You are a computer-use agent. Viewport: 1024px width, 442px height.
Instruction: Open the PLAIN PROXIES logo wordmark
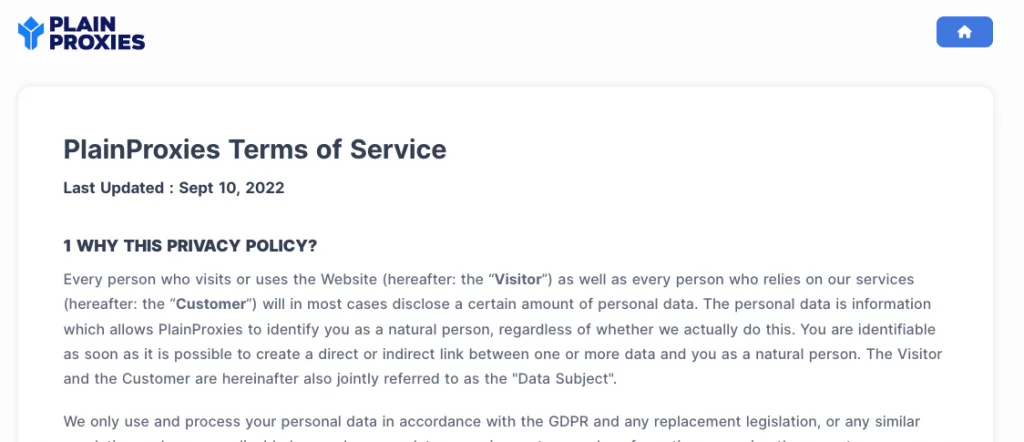(97, 33)
